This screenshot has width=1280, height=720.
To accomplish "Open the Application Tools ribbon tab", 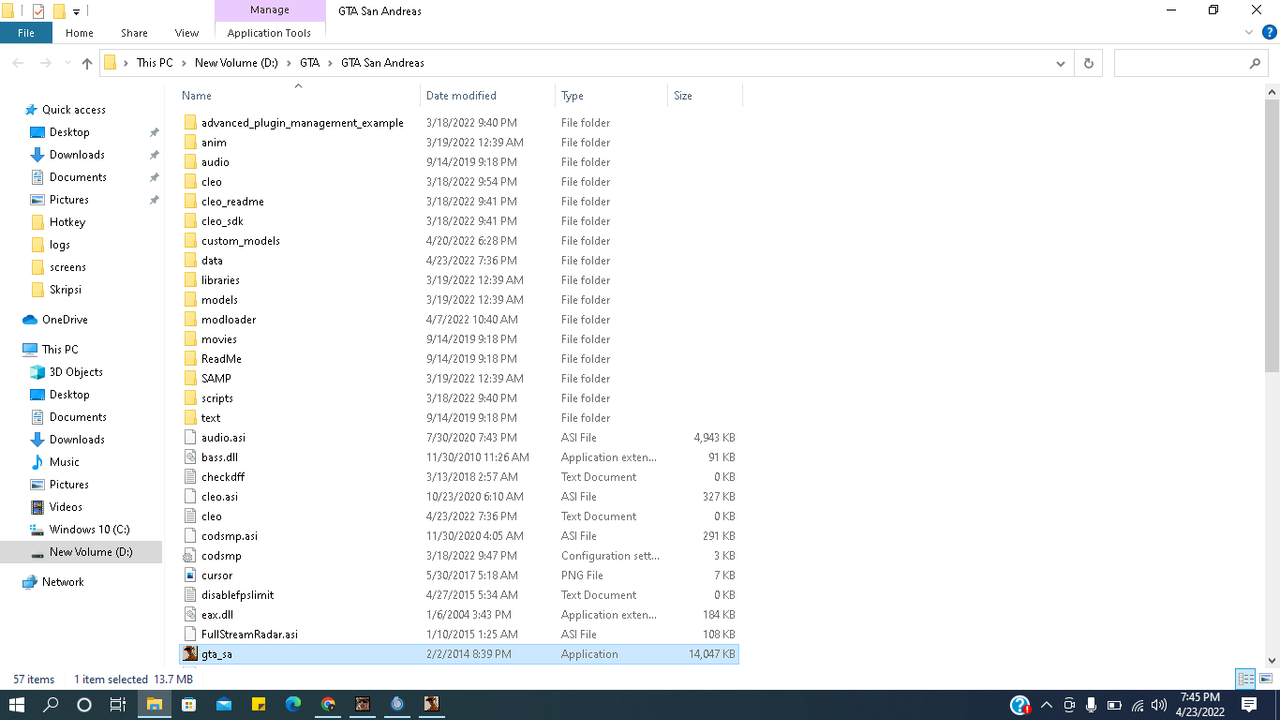I will 269,33.
